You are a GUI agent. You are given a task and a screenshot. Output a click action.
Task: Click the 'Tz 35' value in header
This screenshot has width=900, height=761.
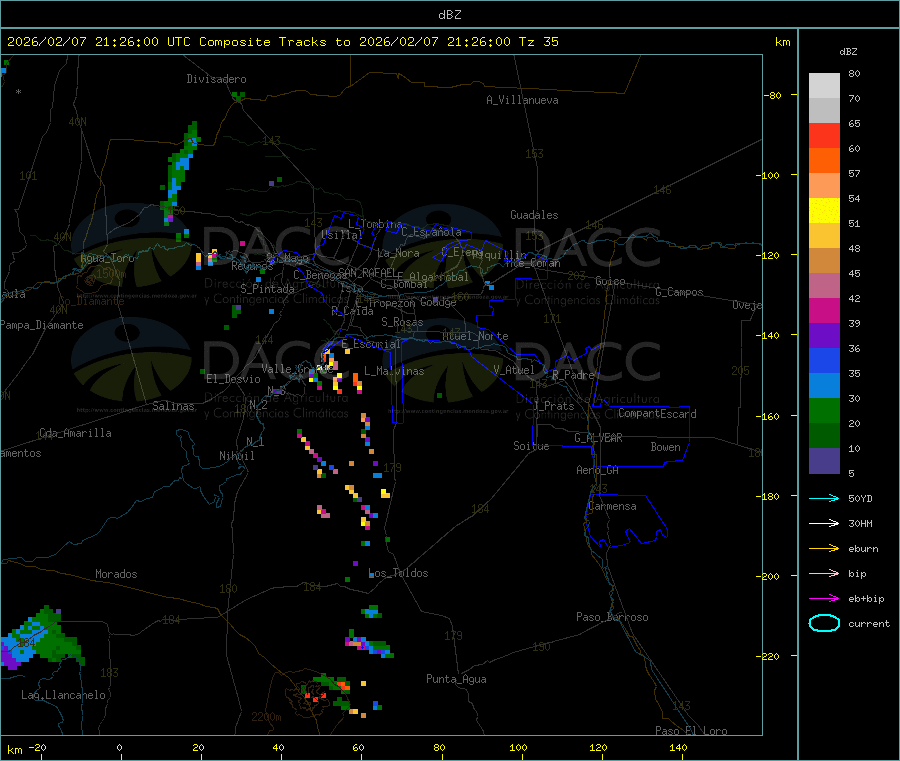[x=538, y=42]
